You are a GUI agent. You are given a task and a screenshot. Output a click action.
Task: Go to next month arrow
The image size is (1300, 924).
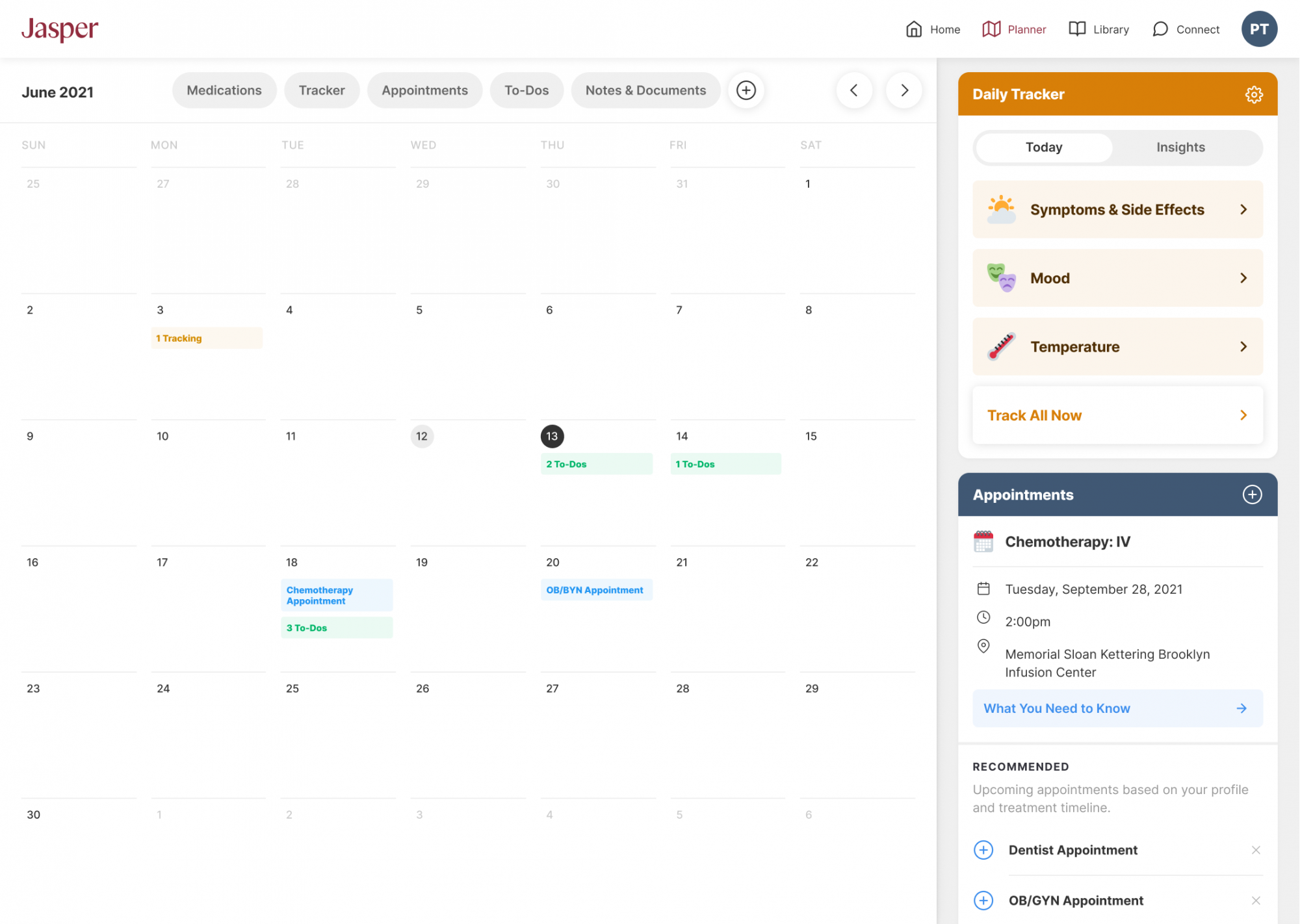[904, 90]
